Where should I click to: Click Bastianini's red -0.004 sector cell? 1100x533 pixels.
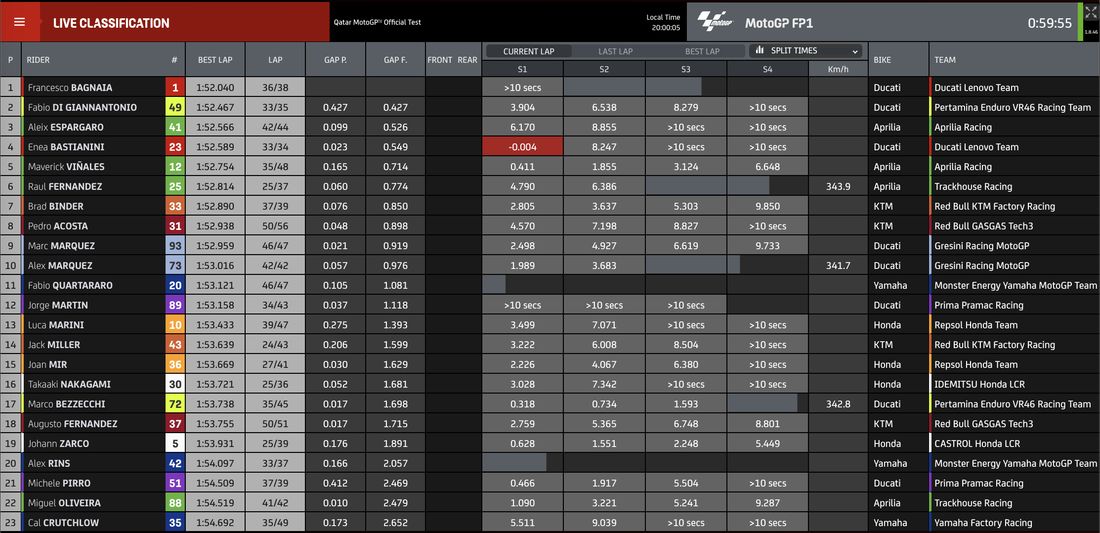[523, 147]
